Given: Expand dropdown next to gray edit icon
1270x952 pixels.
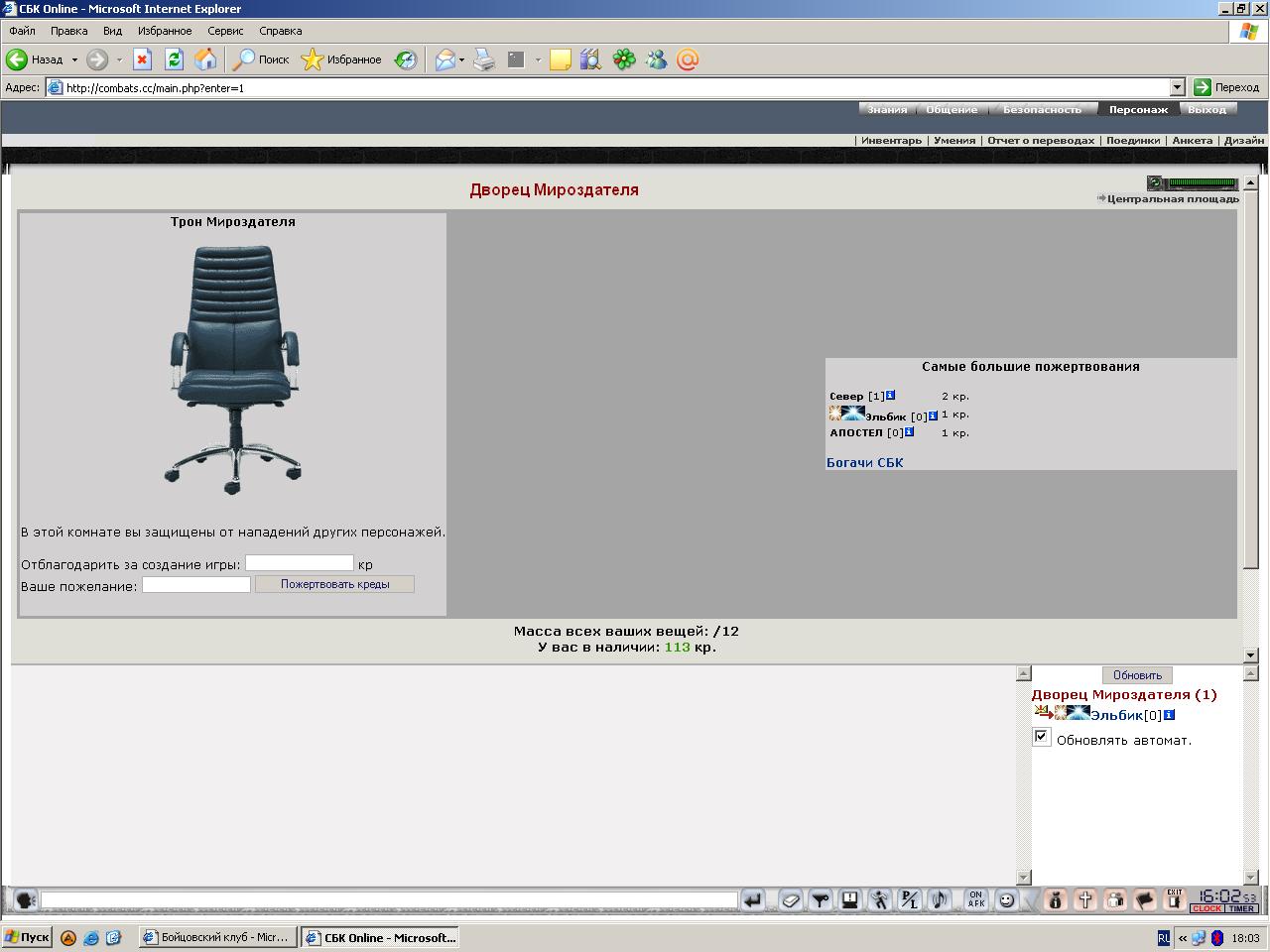Looking at the screenshot, I should (x=538, y=59).
